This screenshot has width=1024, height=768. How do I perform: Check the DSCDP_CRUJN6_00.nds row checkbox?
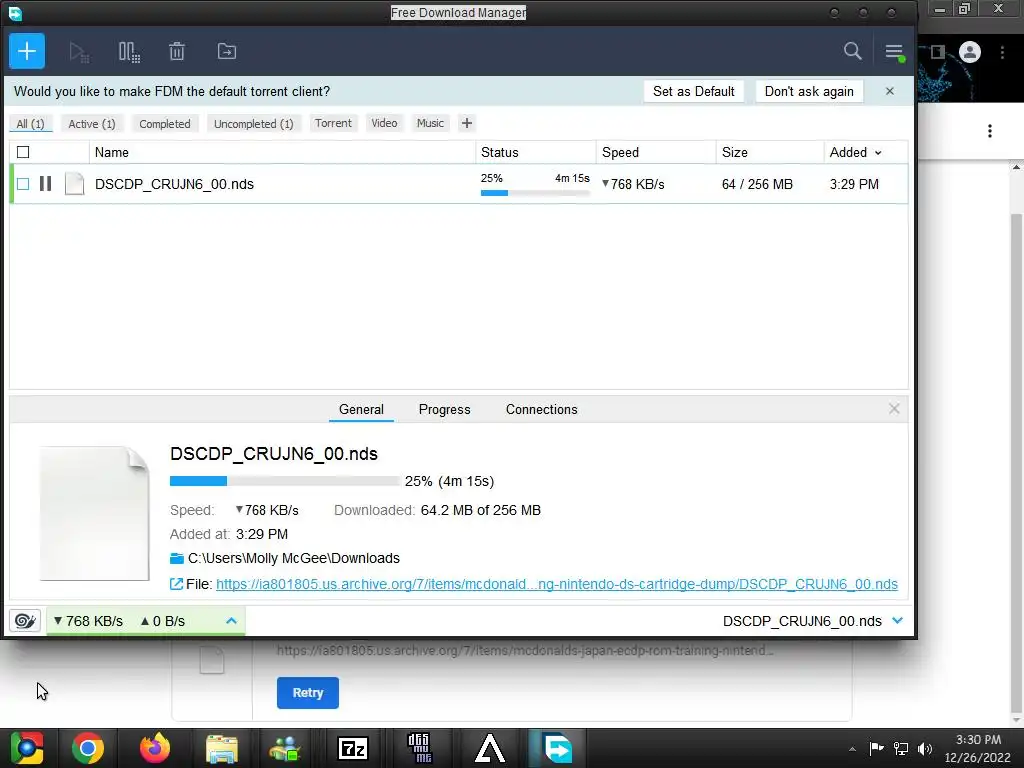point(23,184)
